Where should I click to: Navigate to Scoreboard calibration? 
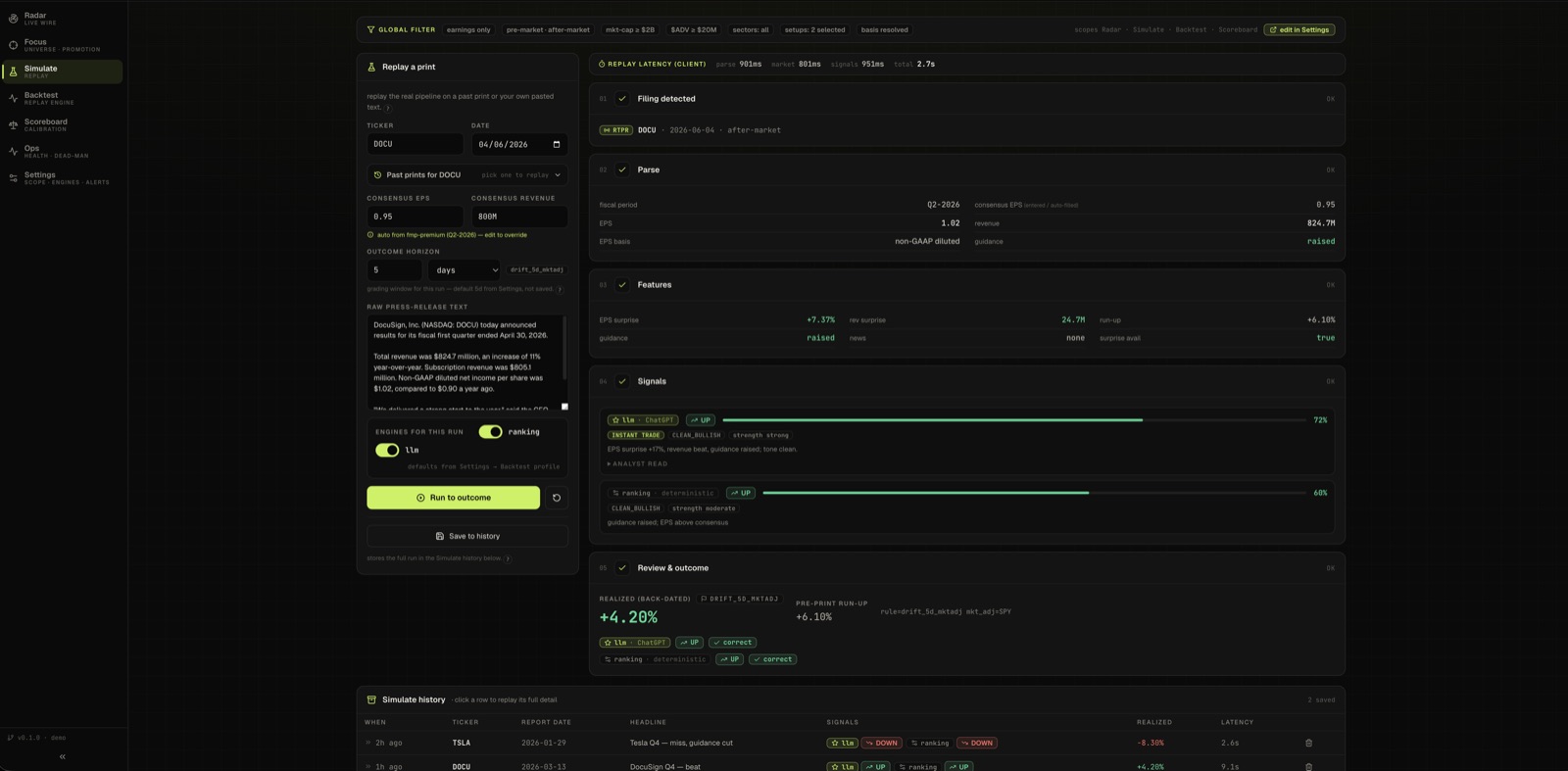(63, 124)
